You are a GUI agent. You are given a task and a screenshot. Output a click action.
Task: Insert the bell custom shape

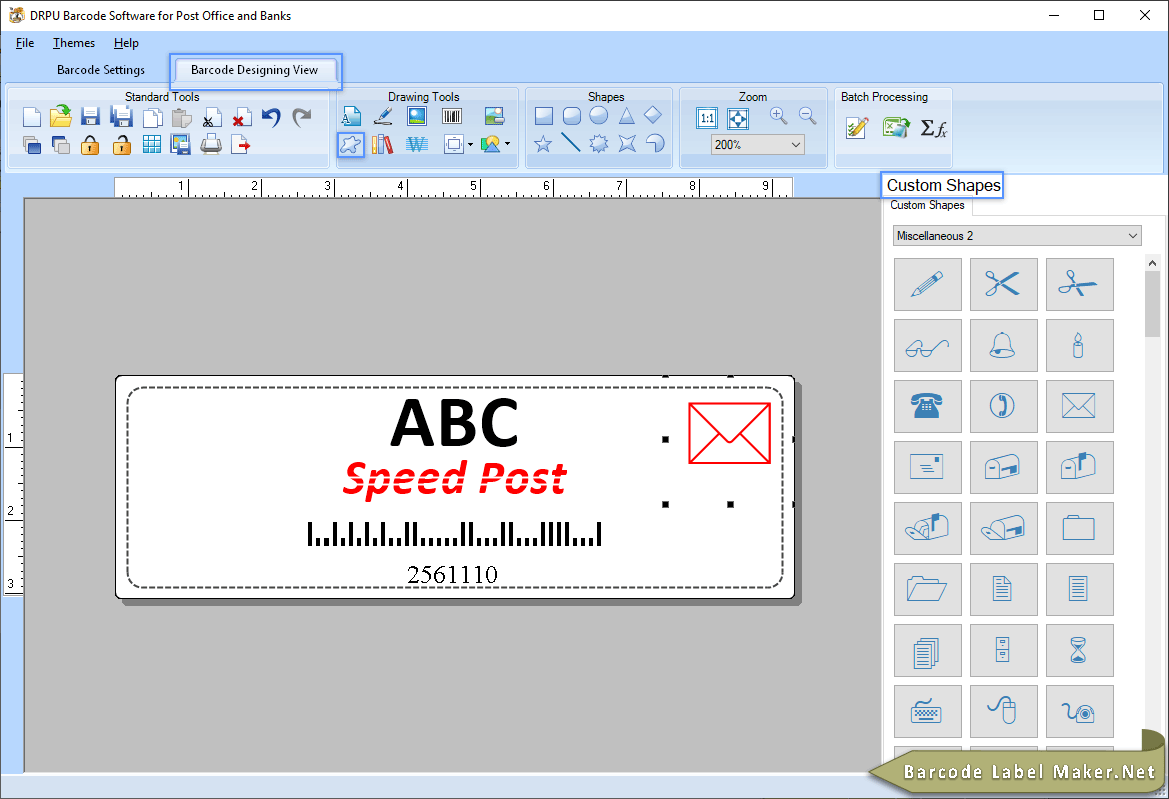coord(1003,346)
